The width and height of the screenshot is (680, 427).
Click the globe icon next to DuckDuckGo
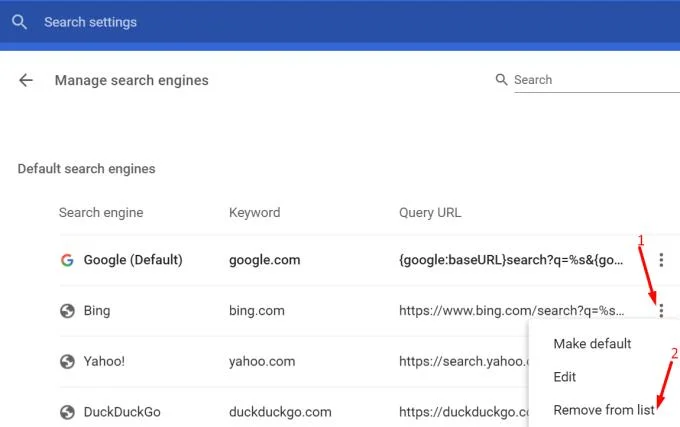click(67, 412)
